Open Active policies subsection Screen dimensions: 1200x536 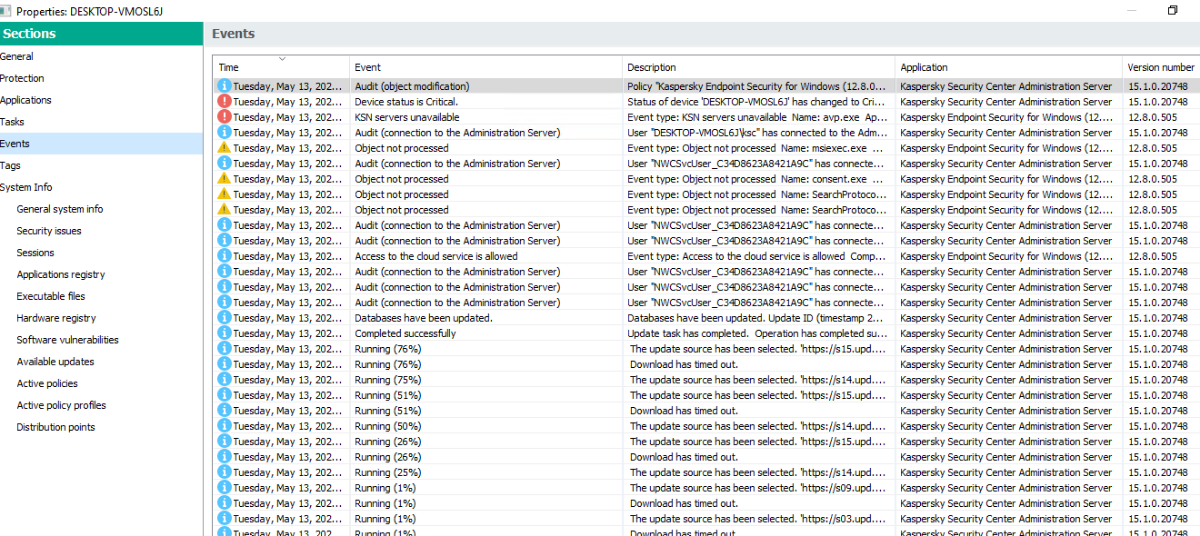47,384
